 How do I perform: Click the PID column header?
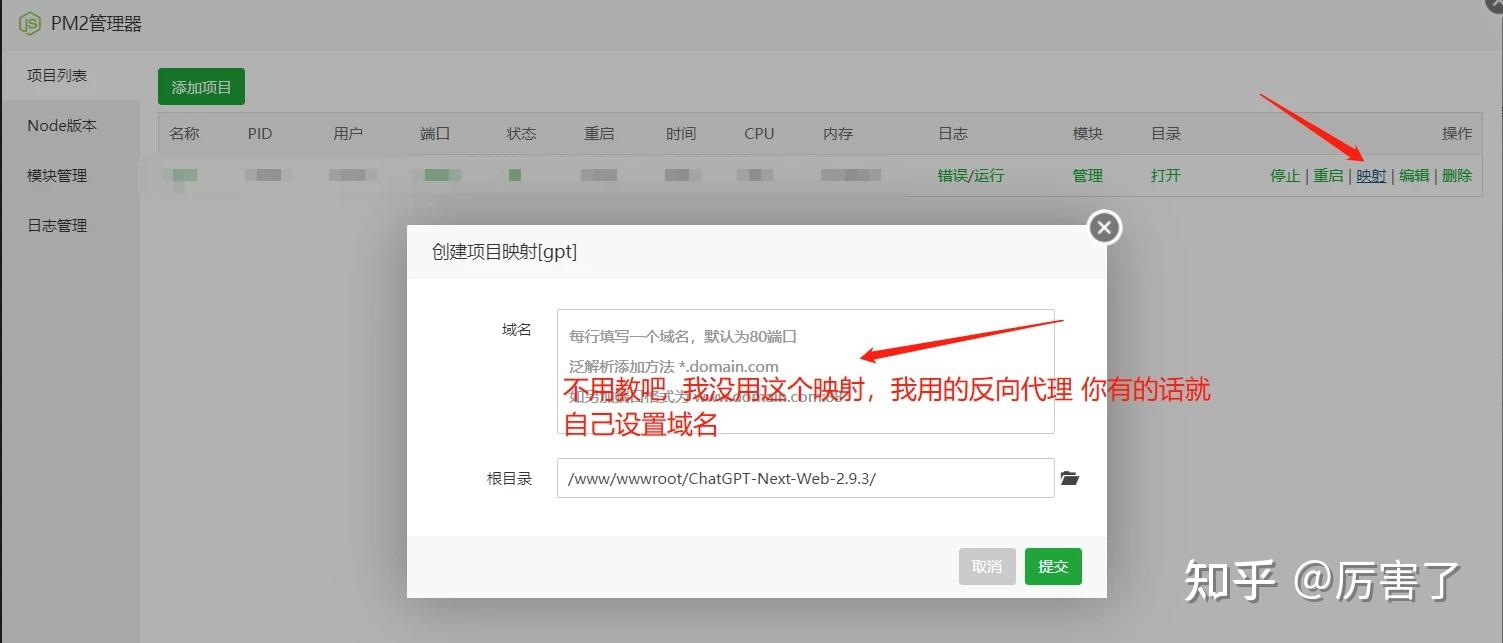pyautogui.click(x=260, y=133)
